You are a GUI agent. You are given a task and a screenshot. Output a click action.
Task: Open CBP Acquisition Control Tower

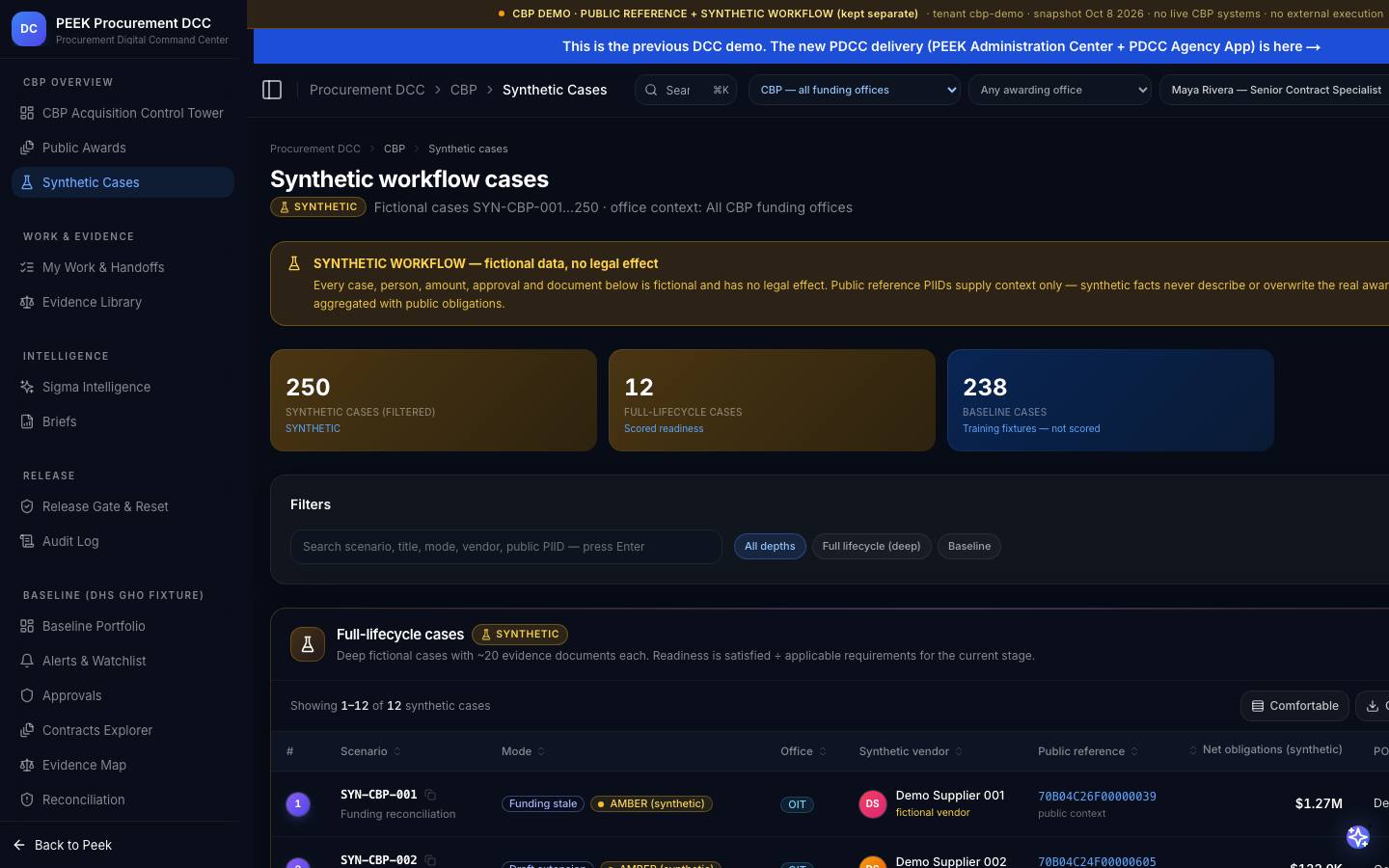click(x=123, y=113)
